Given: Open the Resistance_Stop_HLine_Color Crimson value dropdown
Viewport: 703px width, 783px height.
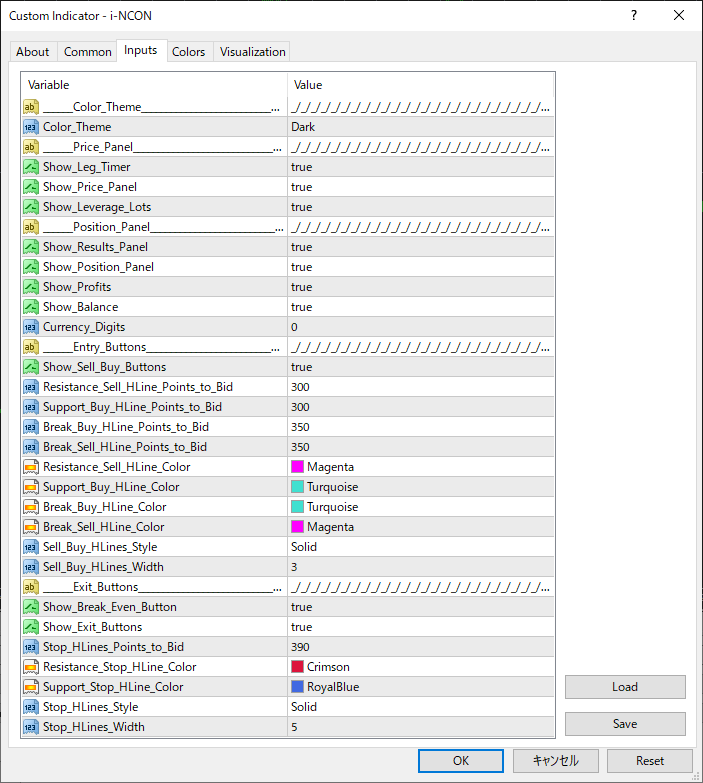Looking at the screenshot, I should pos(421,667).
